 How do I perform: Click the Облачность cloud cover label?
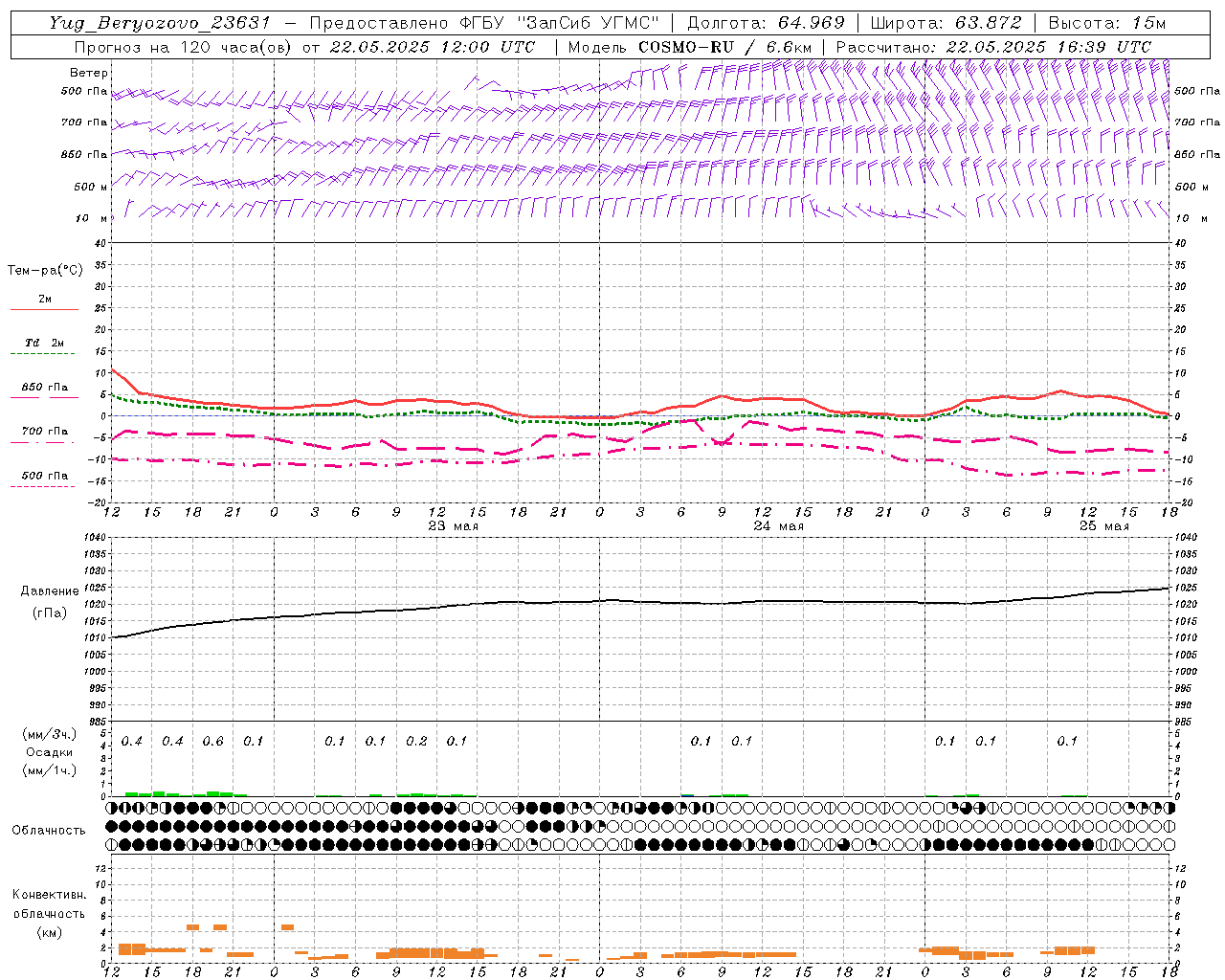[49, 831]
